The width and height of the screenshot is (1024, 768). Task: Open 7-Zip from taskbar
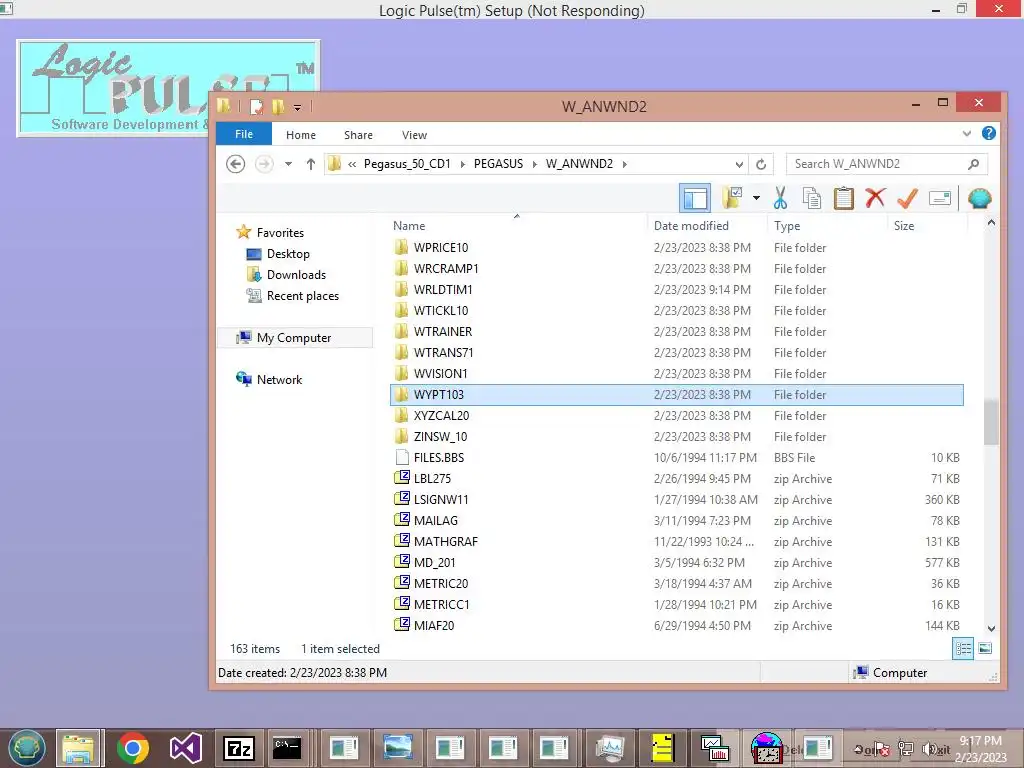(x=238, y=748)
